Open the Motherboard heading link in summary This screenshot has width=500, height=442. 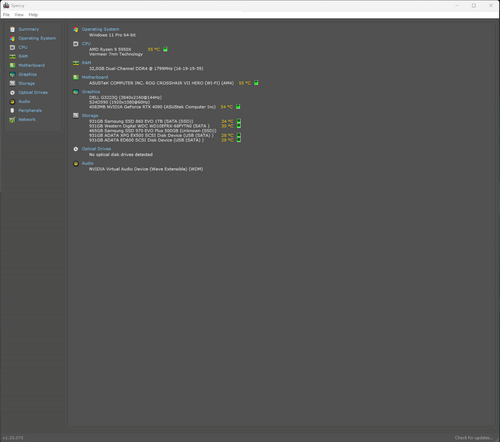[95, 77]
